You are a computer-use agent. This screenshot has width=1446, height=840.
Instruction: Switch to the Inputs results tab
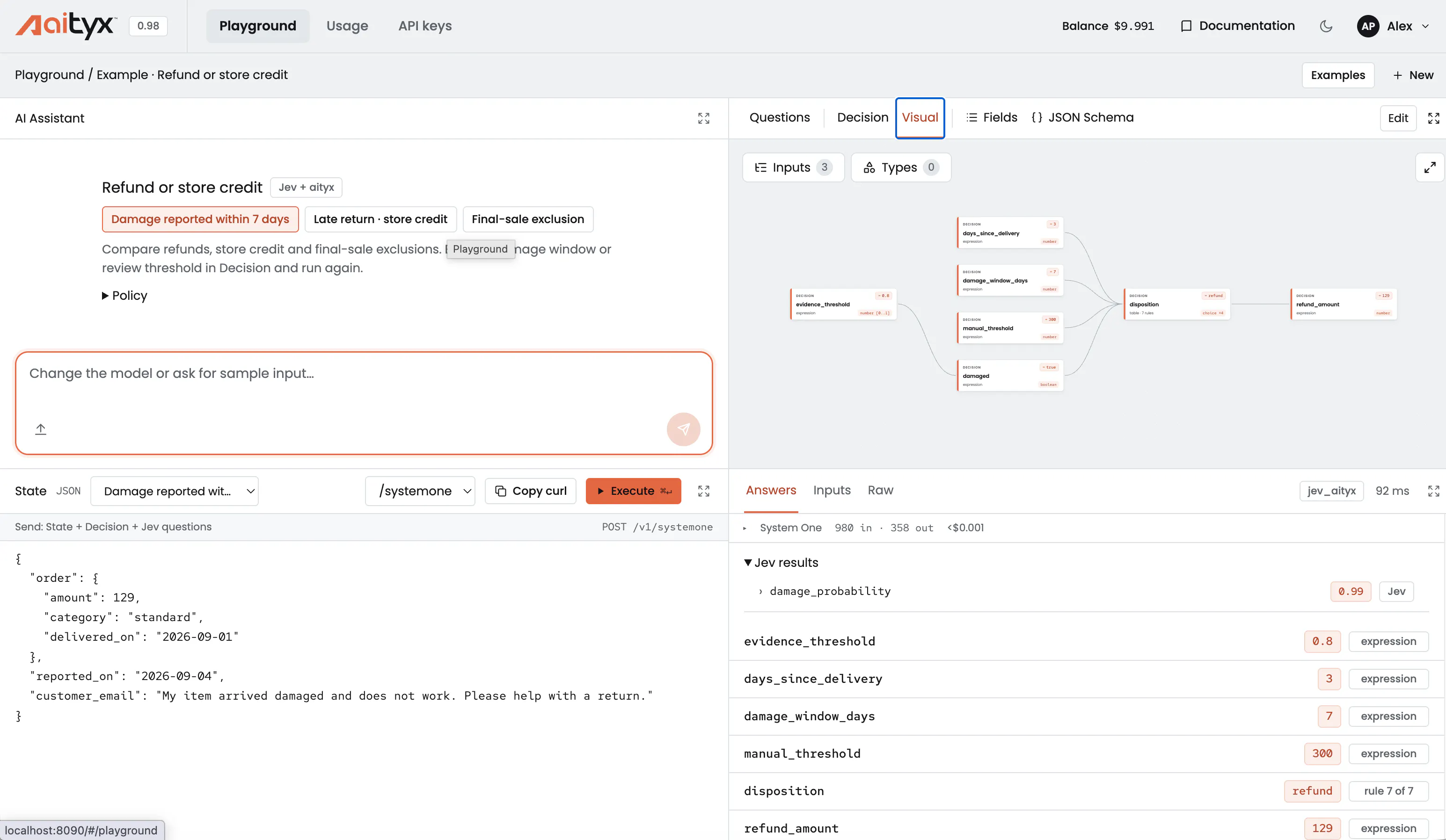[x=832, y=490]
